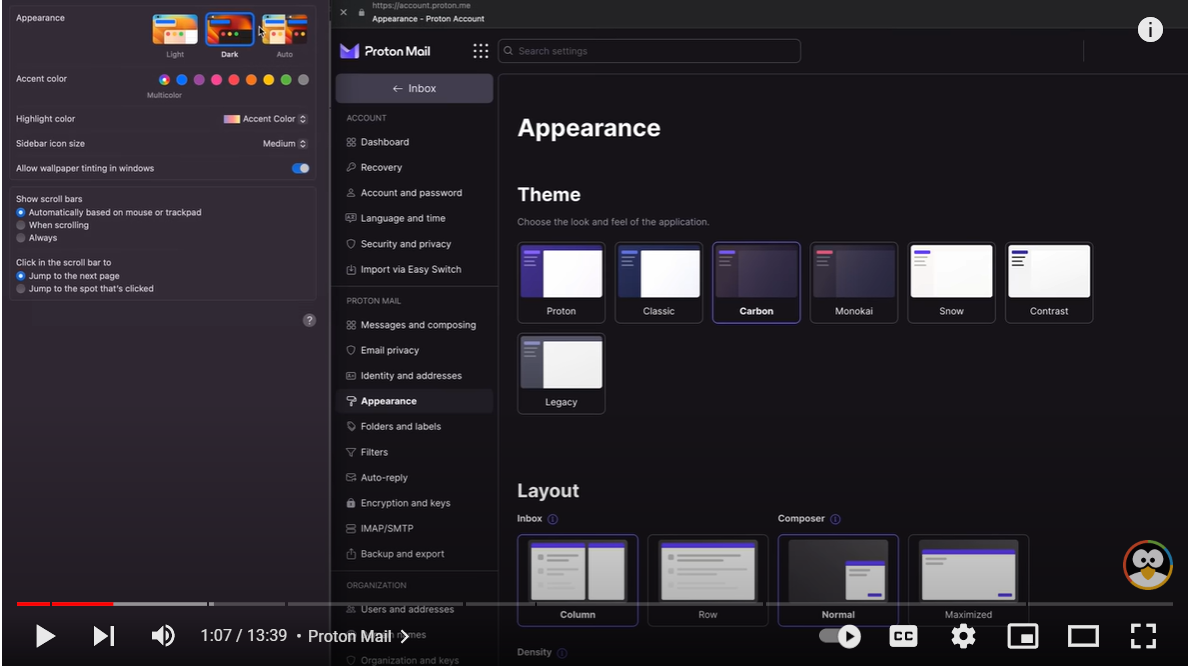The image size is (1189, 668).
Task: Toggle closed captions on the video
Action: point(903,636)
